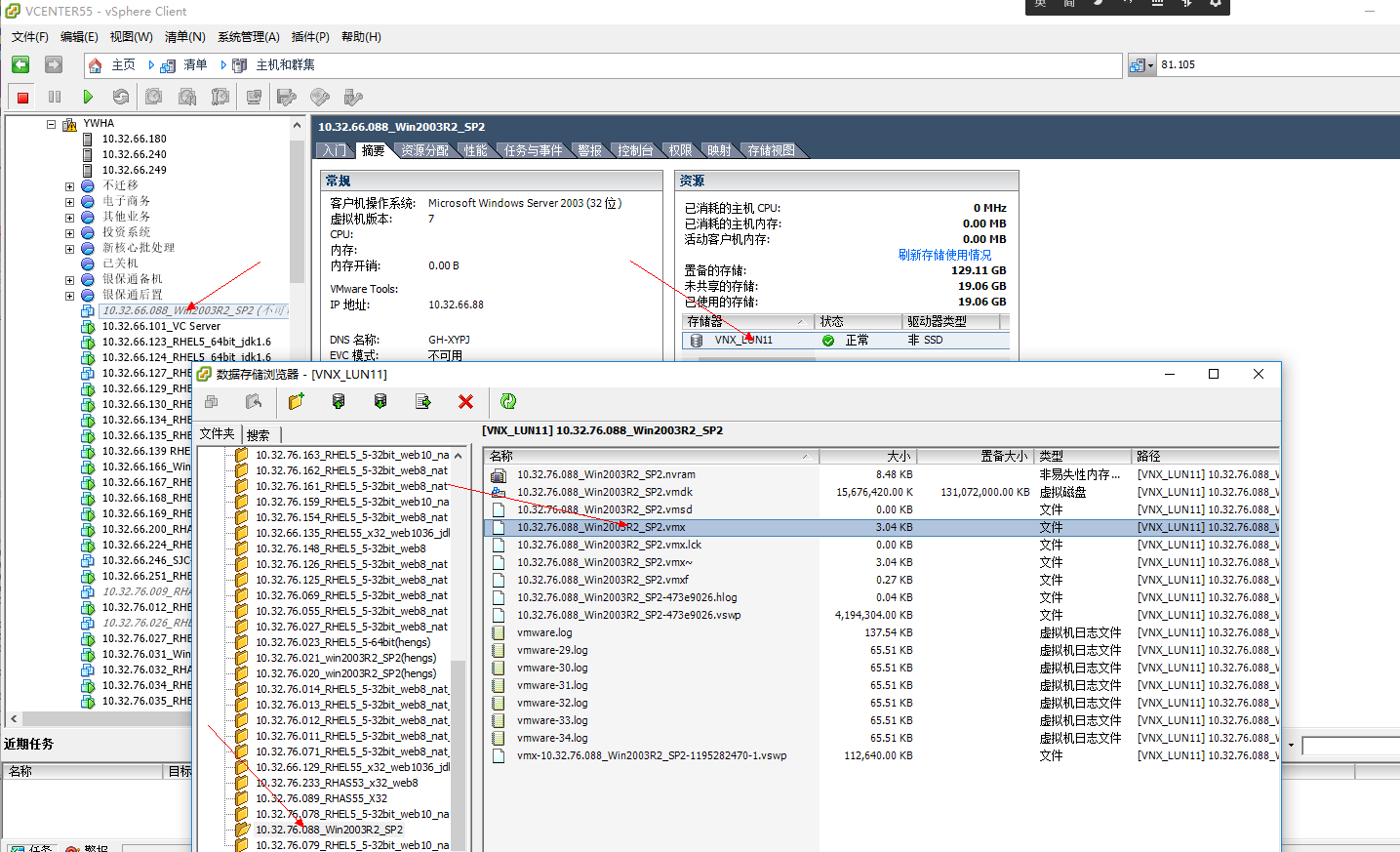Switch to the 搜索 tab in datastore browser

pos(259,435)
